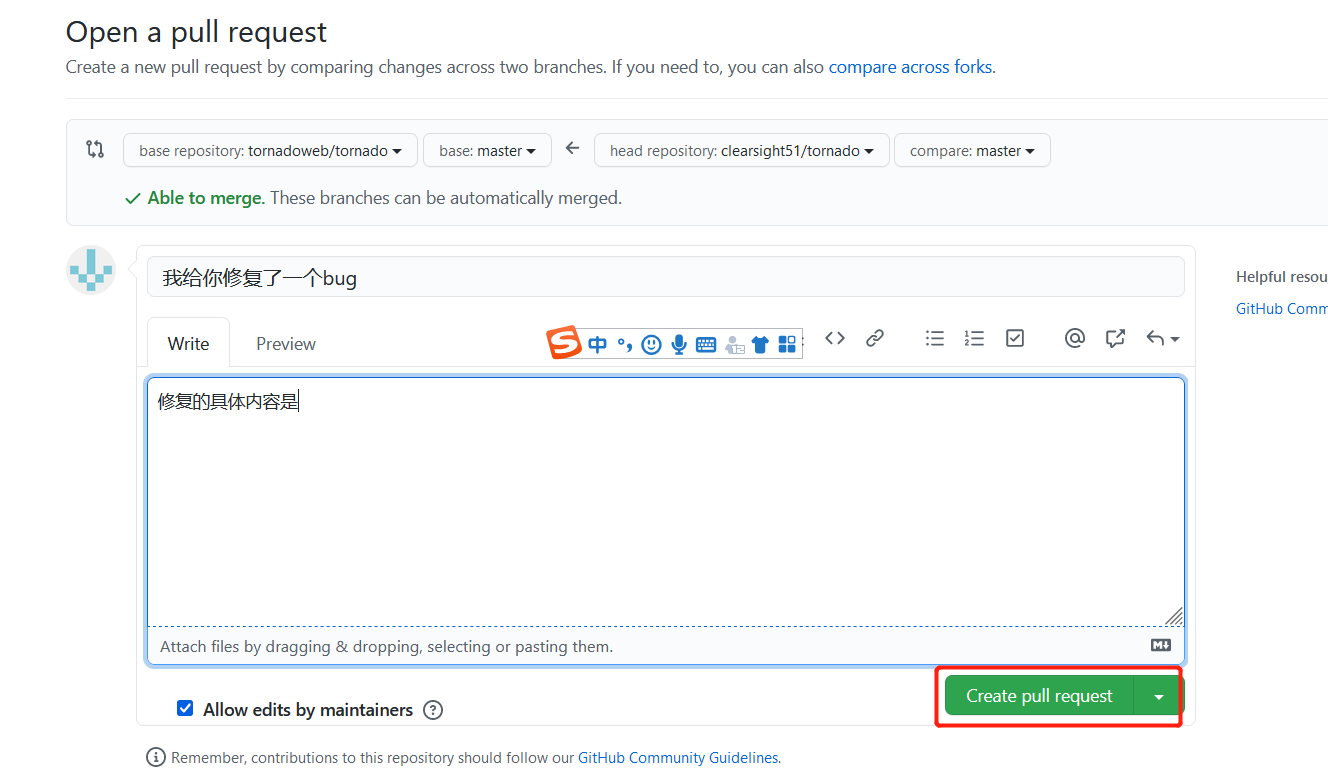Switch to the Preview tab
Image resolution: width=1328 pixels, height=770 pixels.
pyautogui.click(x=286, y=343)
